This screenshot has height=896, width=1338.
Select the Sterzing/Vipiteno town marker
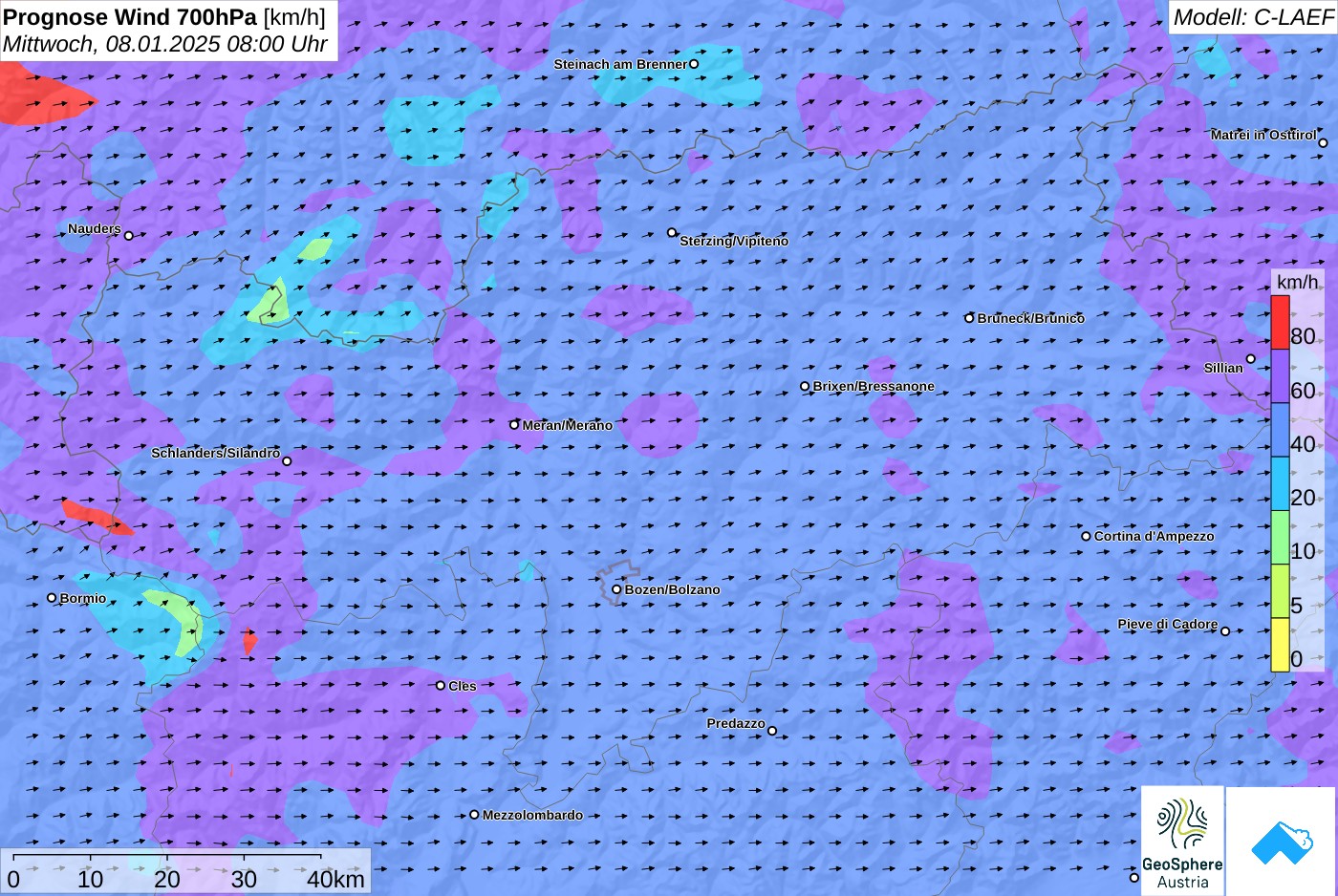point(672,232)
